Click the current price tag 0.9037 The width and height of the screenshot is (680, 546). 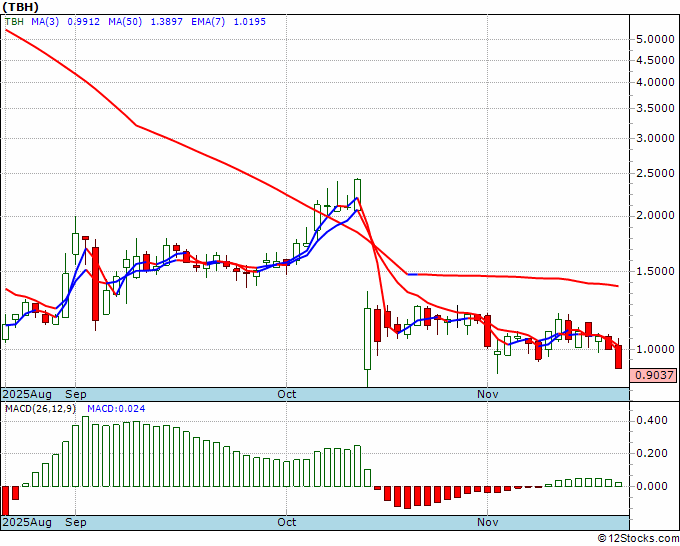pyautogui.click(x=654, y=375)
